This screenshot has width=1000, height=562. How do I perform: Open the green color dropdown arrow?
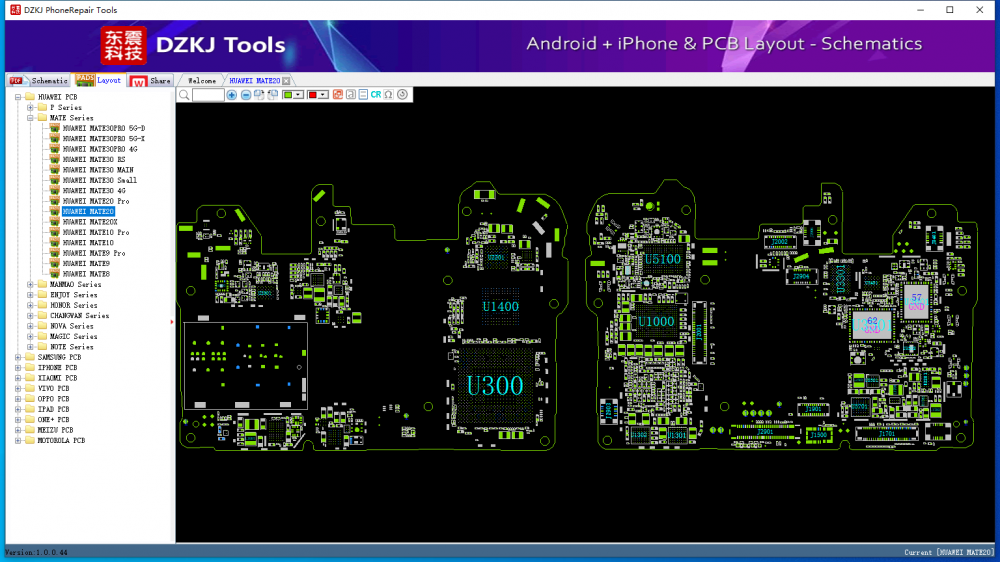pyautogui.click(x=298, y=95)
